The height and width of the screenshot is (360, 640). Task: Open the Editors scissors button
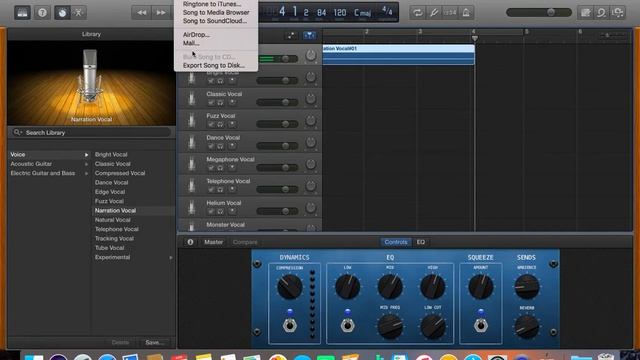pos(78,13)
